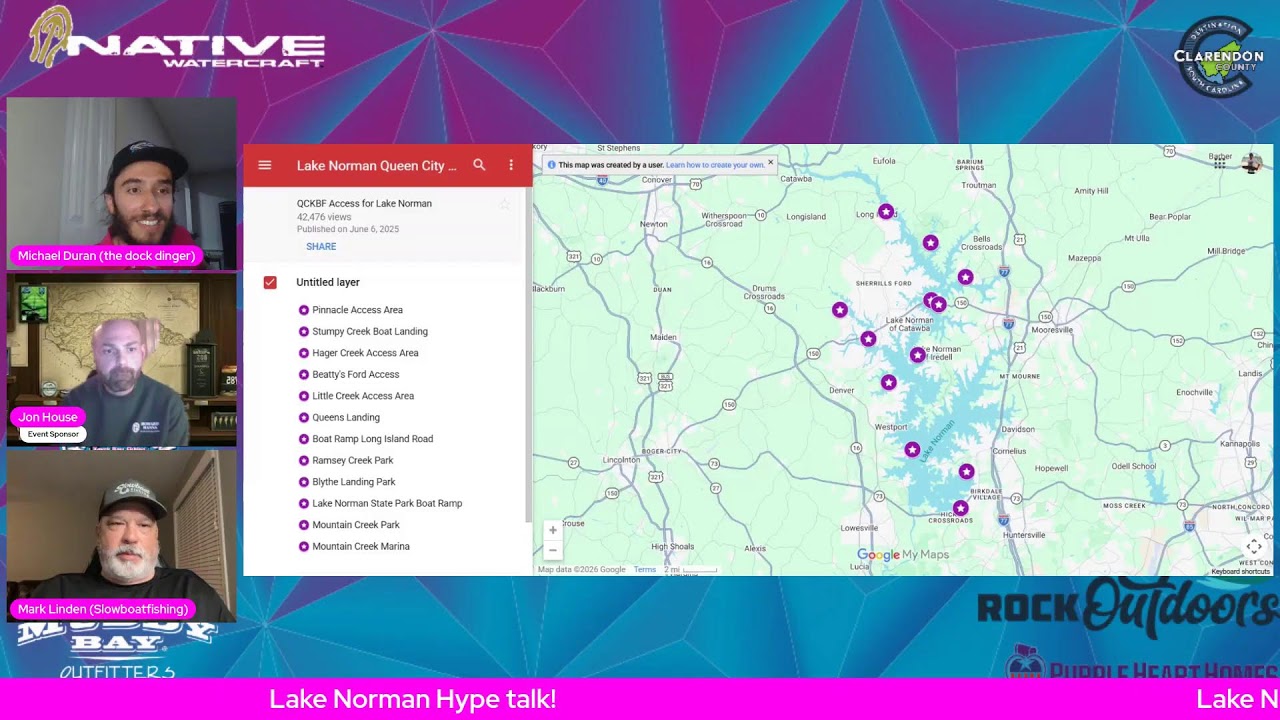Select Hager Creek Access Area
This screenshot has height=720, width=1280.
365,353
